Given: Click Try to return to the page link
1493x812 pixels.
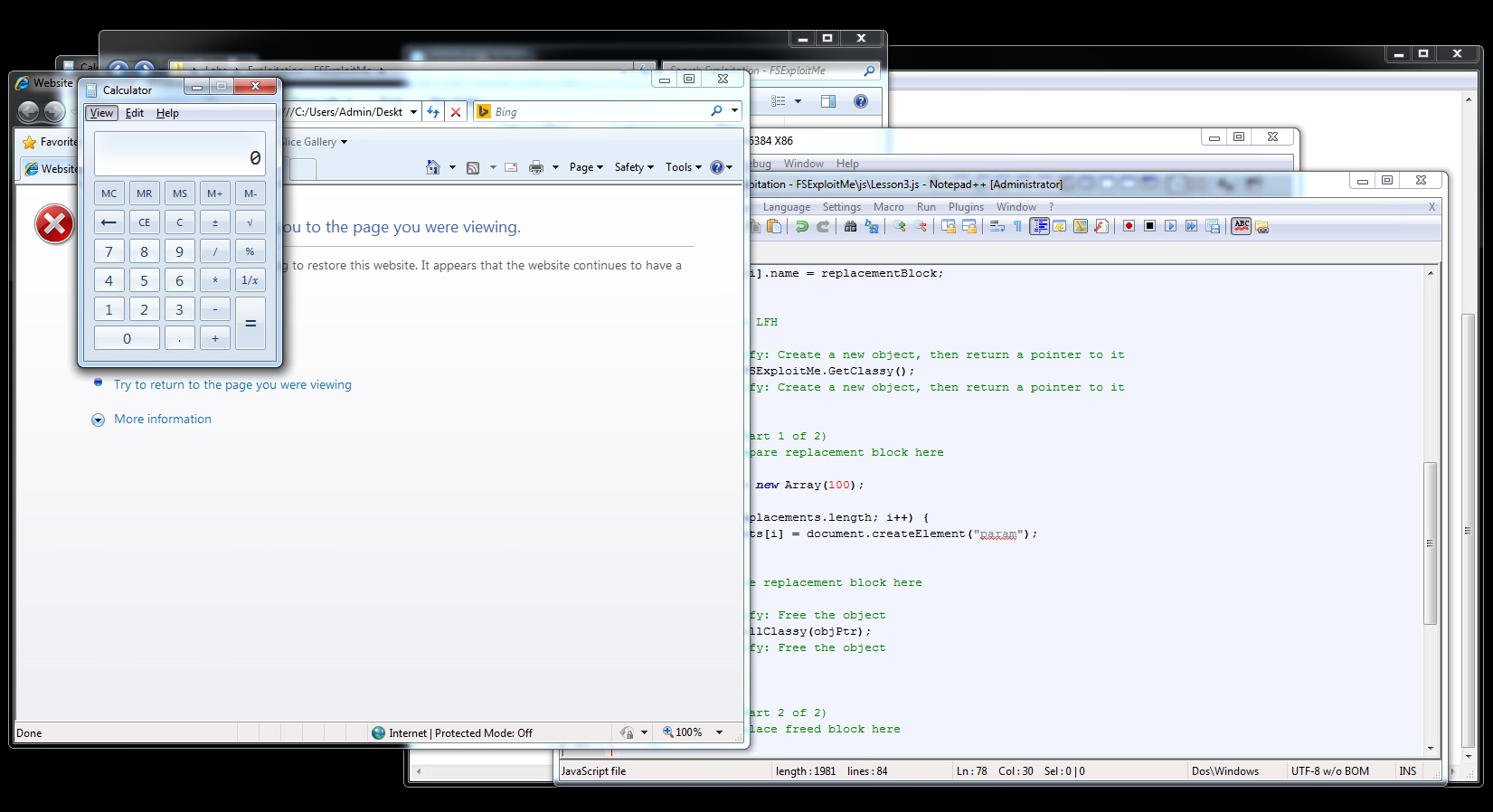Looking at the screenshot, I should tap(232, 385).
